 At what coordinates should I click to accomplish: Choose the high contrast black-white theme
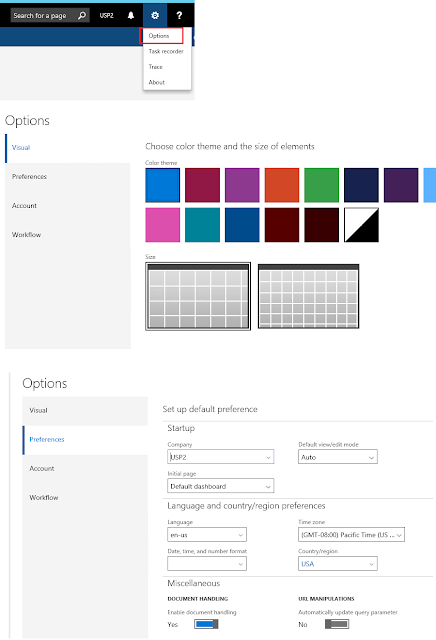click(x=361, y=225)
